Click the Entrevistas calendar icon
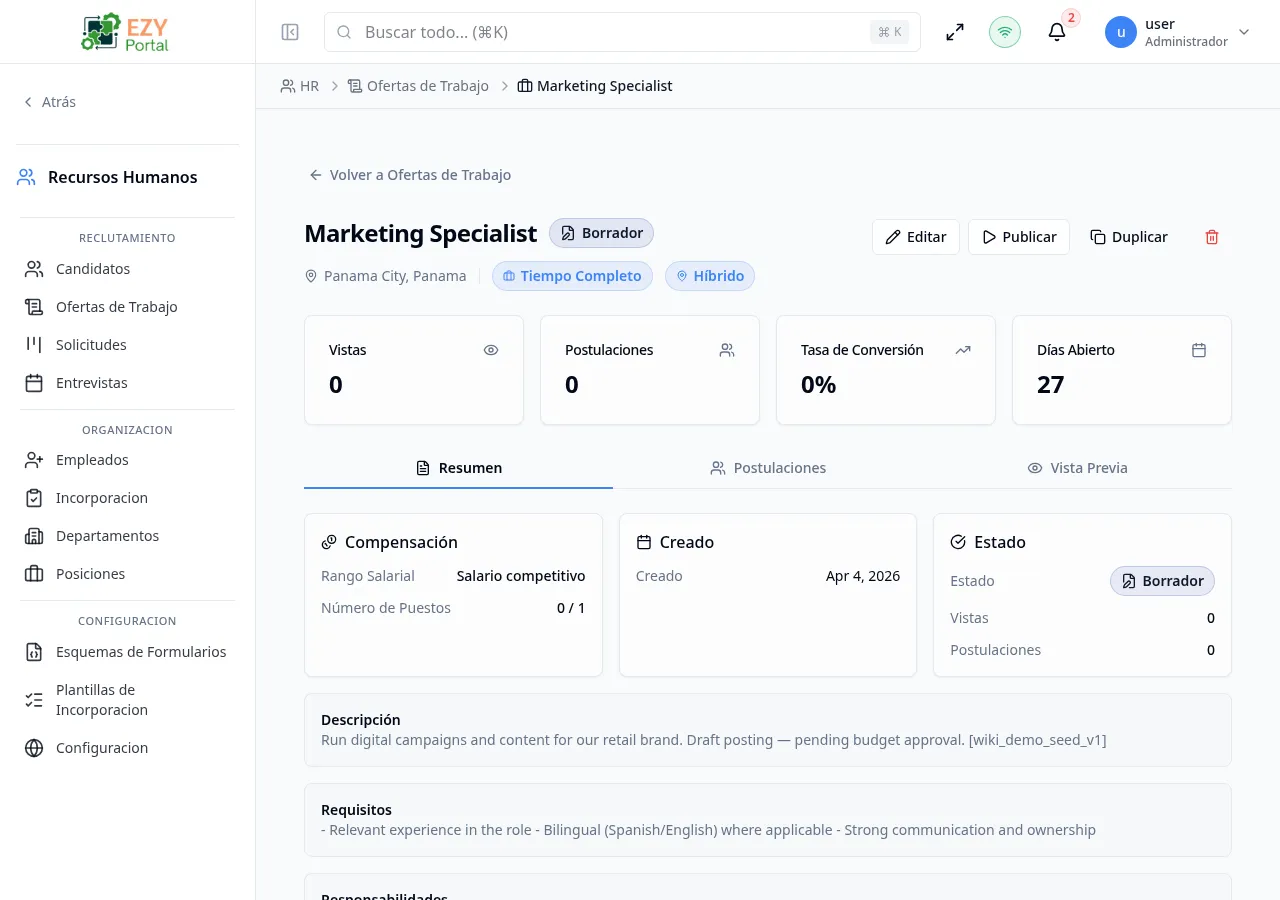 coord(34,383)
